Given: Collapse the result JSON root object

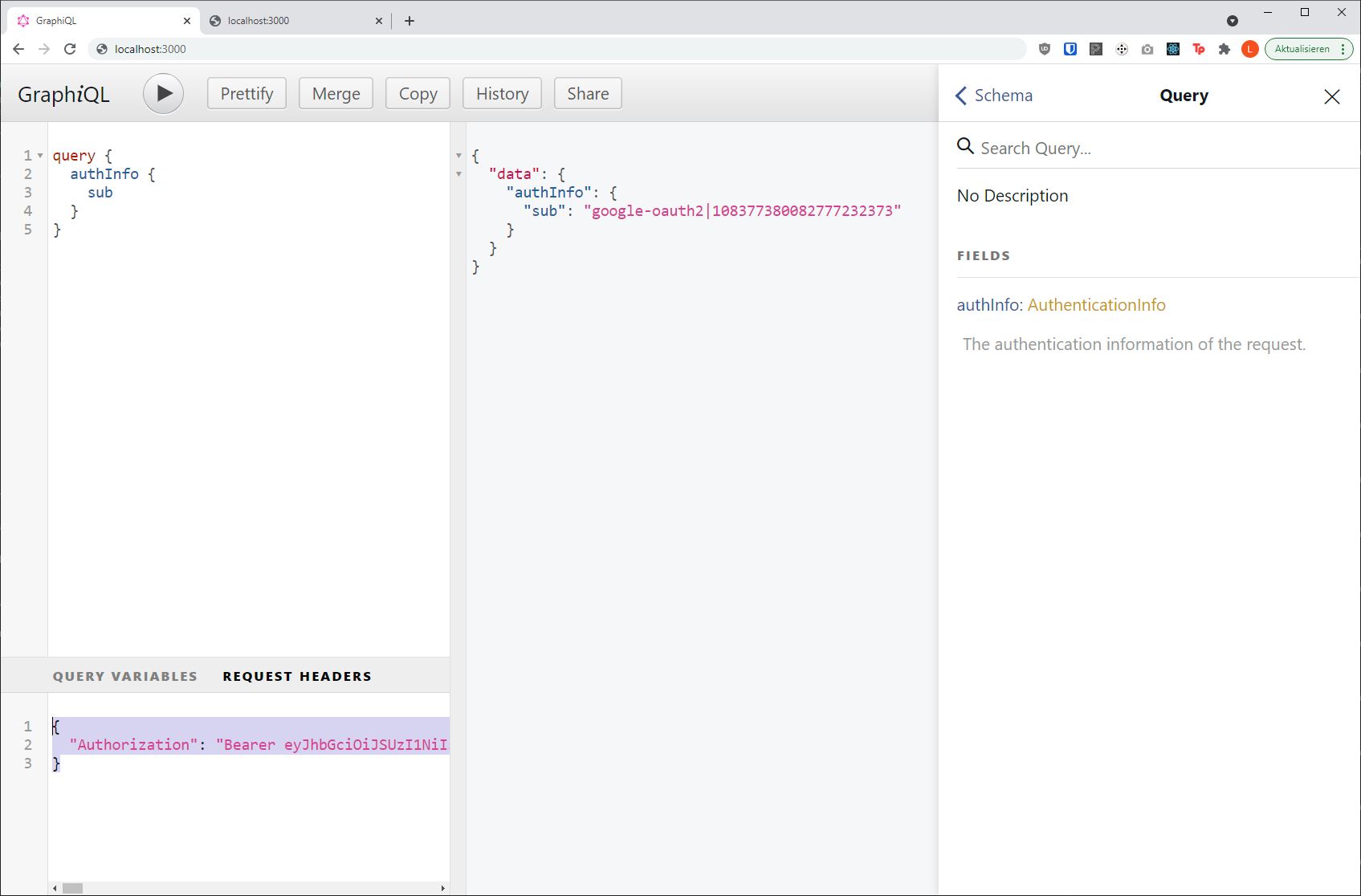Looking at the screenshot, I should pyautogui.click(x=458, y=155).
